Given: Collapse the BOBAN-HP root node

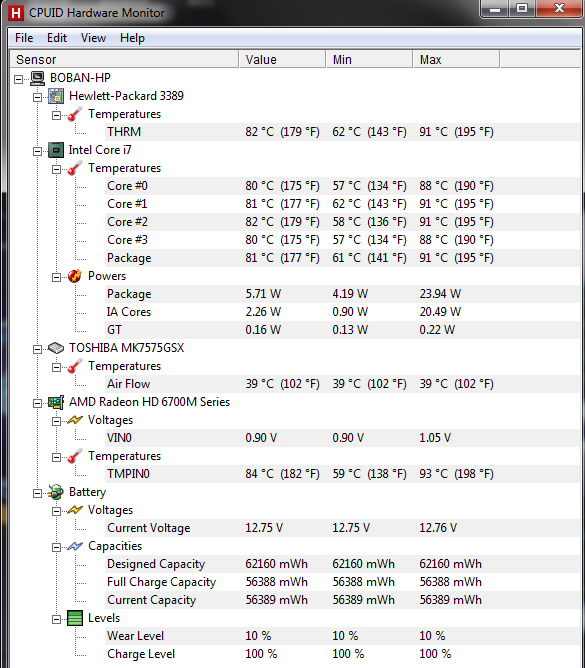Looking at the screenshot, I should point(18,79).
